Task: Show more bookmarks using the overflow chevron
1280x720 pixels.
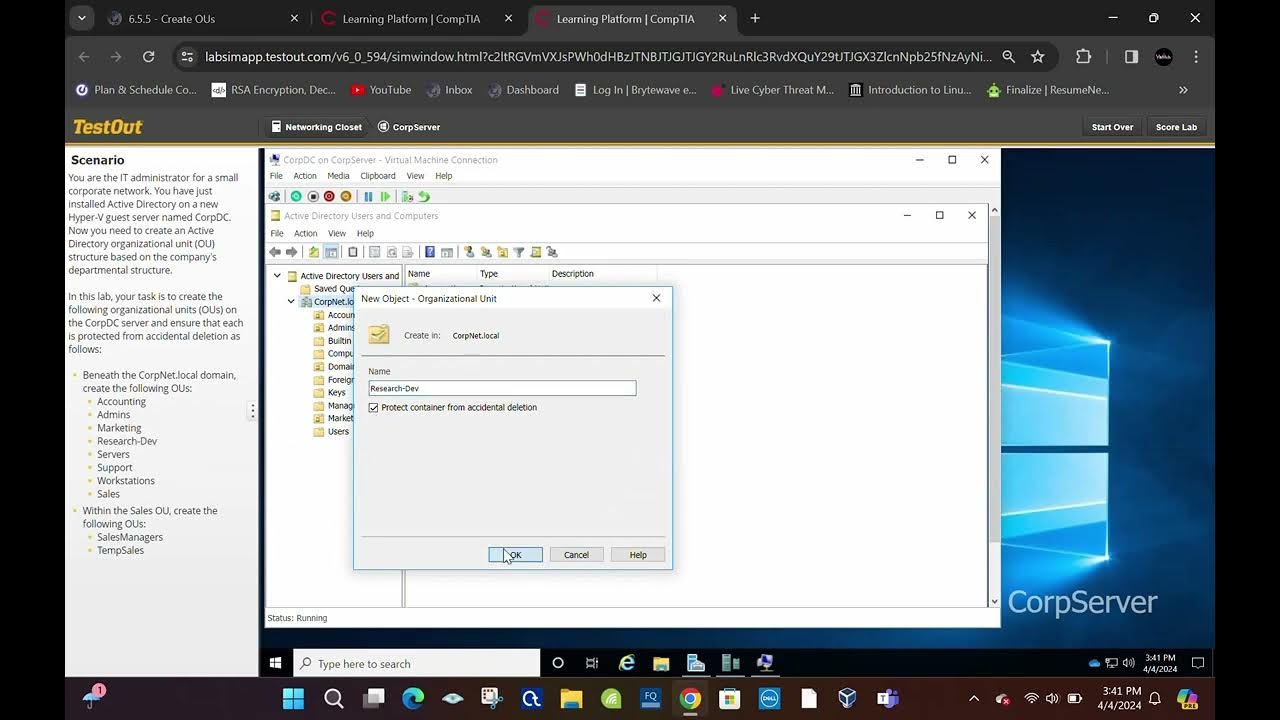Action: [x=1183, y=90]
